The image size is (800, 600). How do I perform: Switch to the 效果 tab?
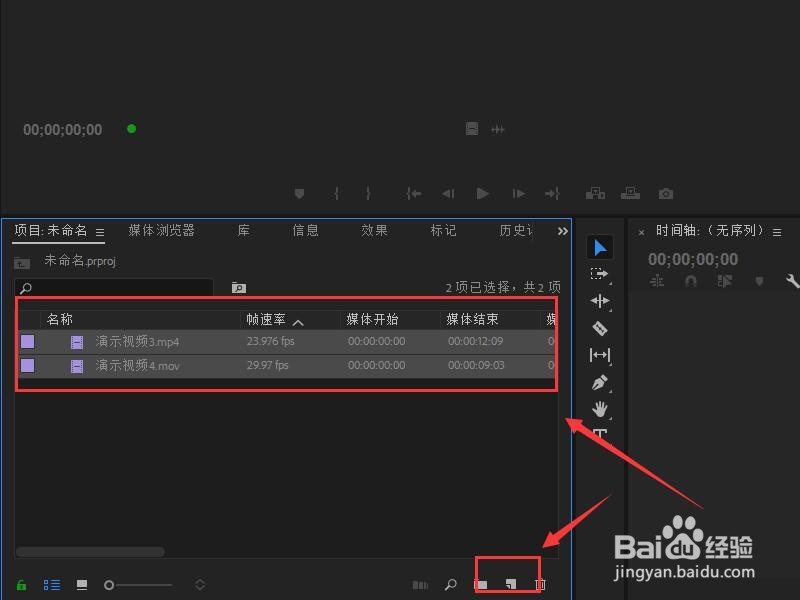[374, 231]
